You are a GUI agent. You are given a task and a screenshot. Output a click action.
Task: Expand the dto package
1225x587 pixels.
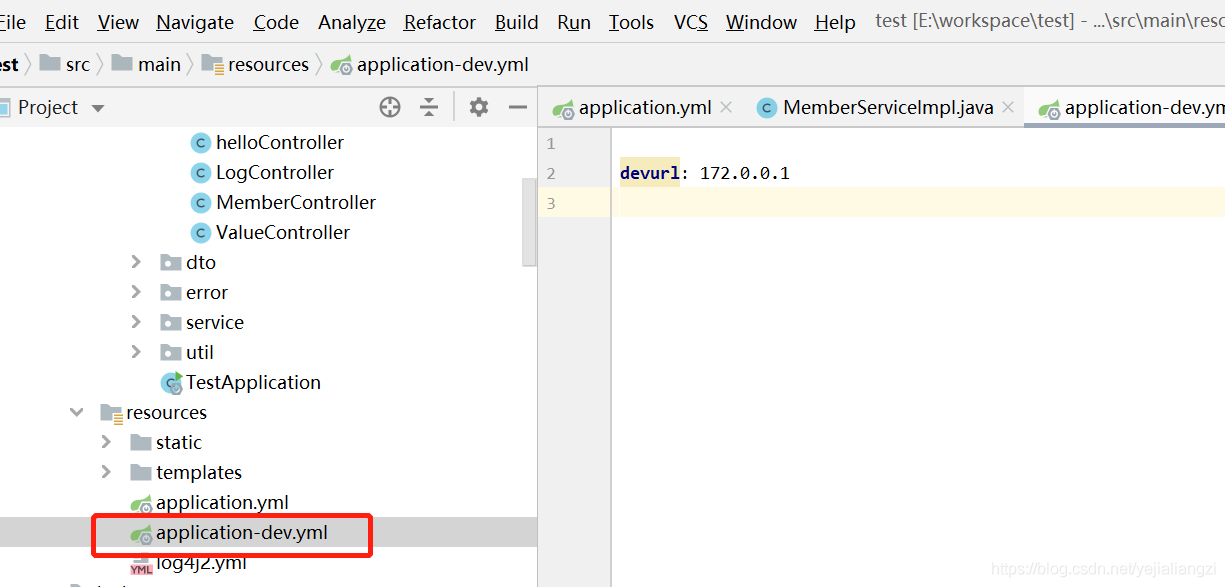tap(137, 262)
